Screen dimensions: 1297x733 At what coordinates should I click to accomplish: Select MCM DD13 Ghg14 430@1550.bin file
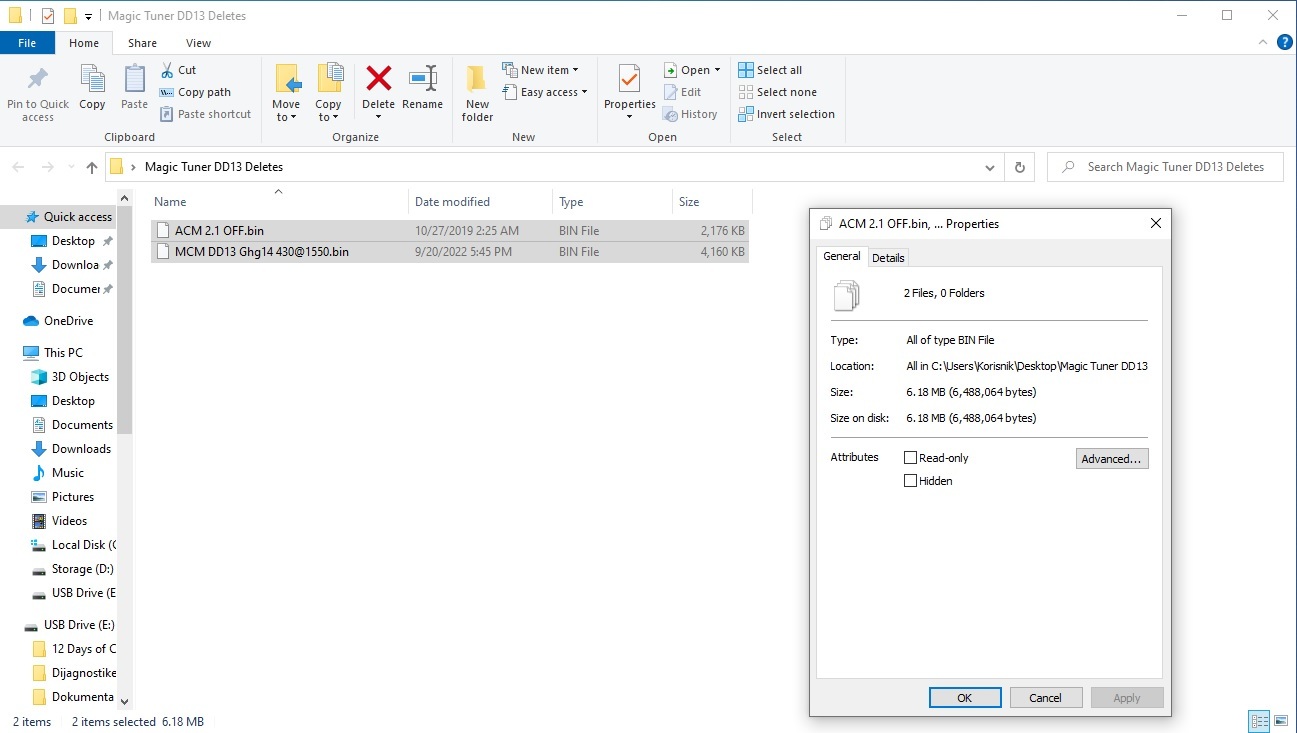450,252
